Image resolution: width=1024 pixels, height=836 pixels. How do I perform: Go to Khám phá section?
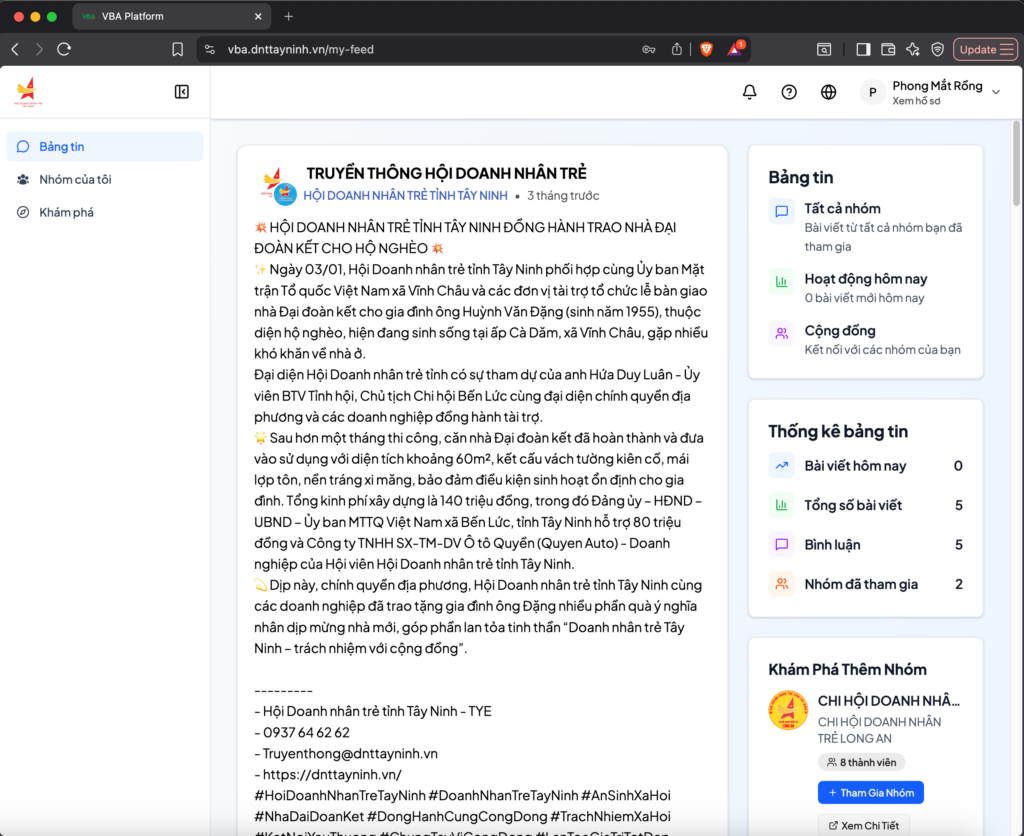[x=66, y=213]
